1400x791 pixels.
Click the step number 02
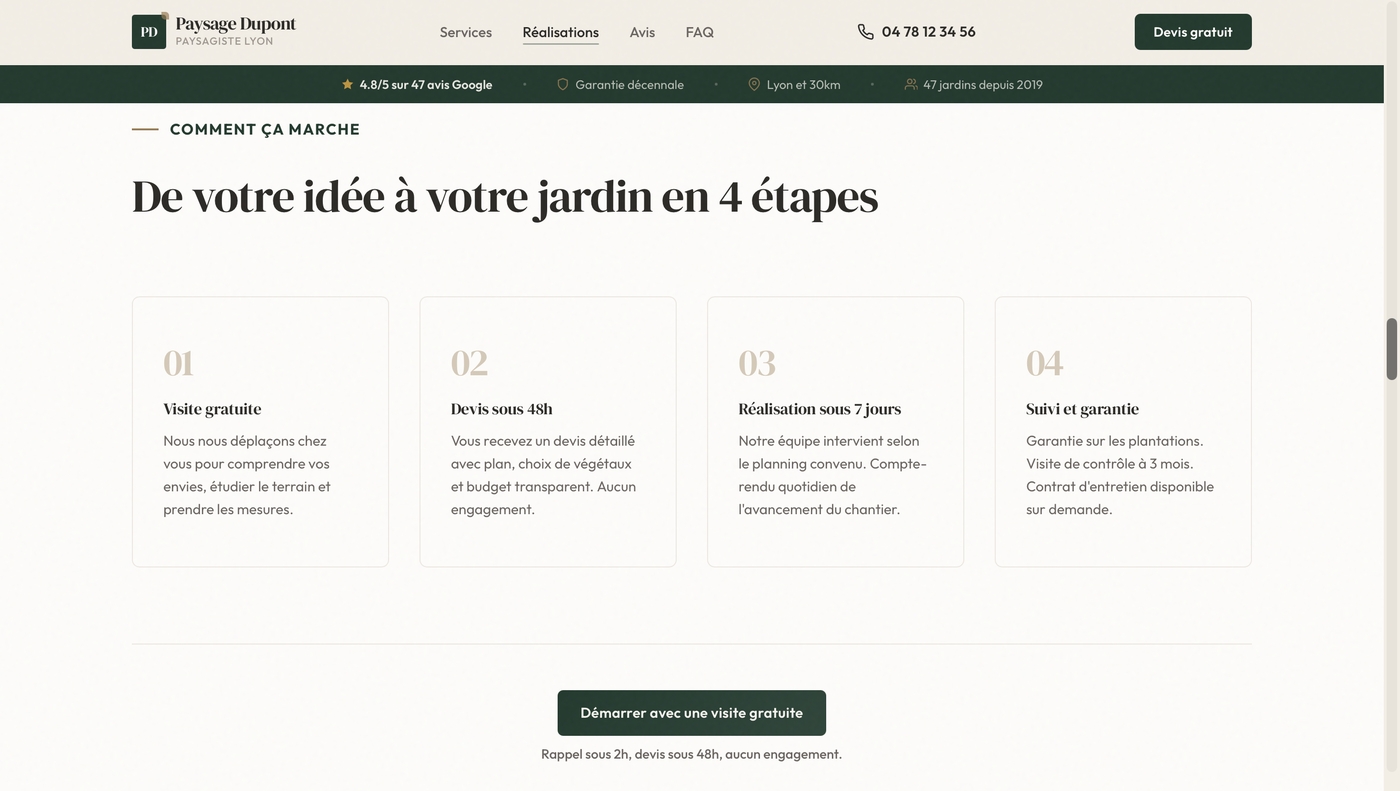[x=469, y=363]
